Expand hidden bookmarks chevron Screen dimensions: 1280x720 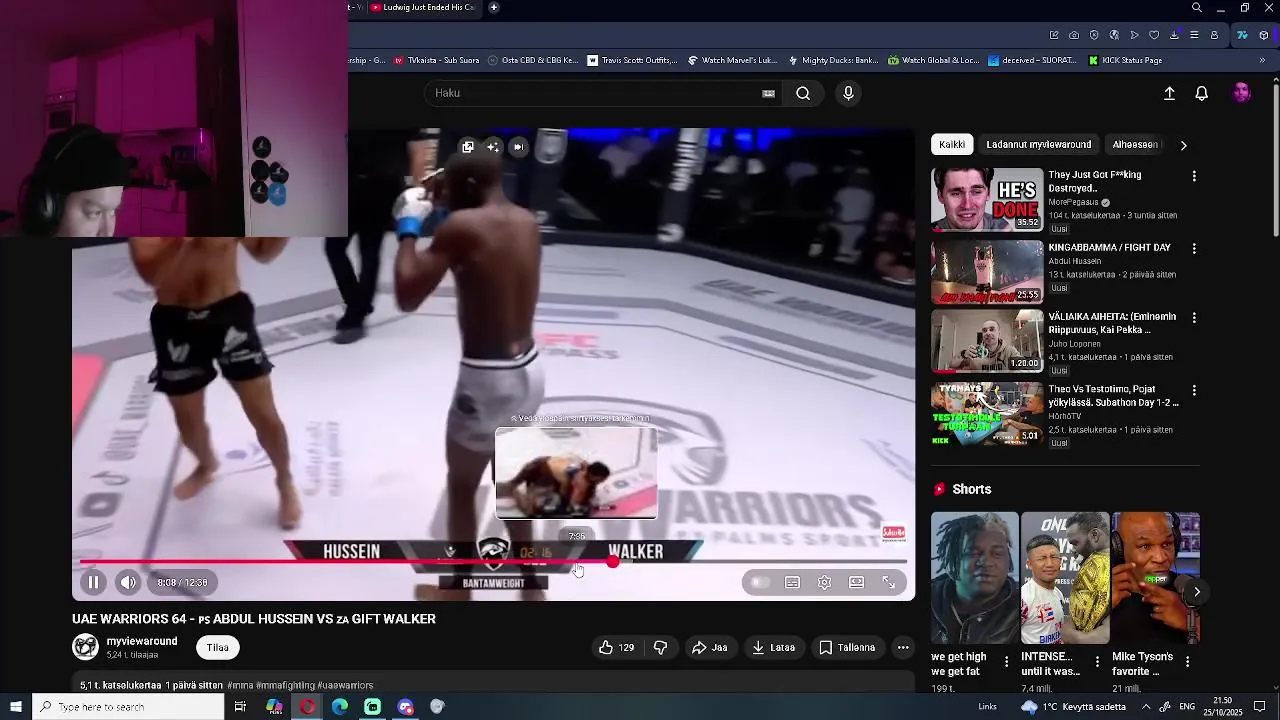tap(1262, 60)
